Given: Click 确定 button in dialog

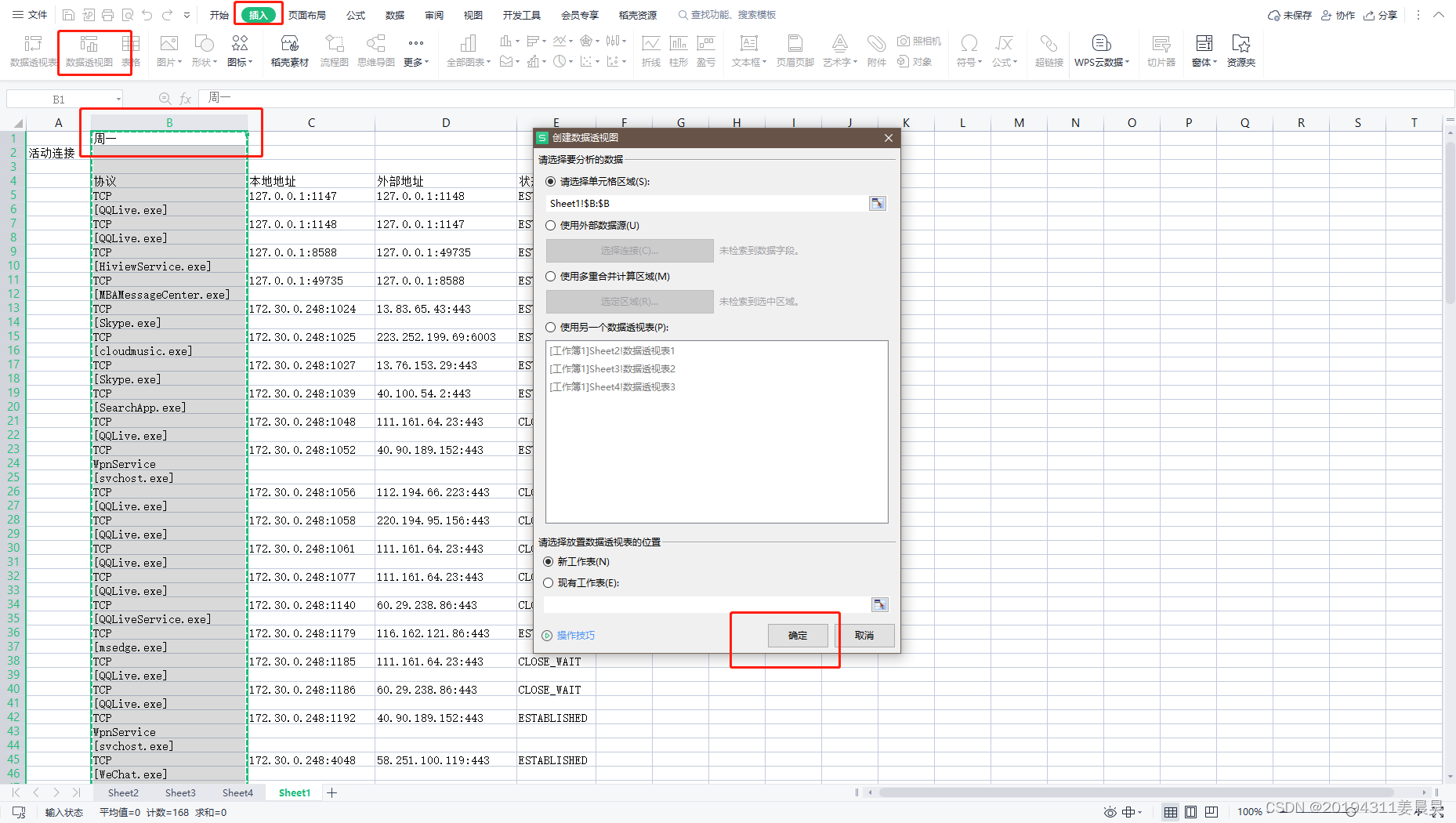Looking at the screenshot, I should pyautogui.click(x=798, y=636).
